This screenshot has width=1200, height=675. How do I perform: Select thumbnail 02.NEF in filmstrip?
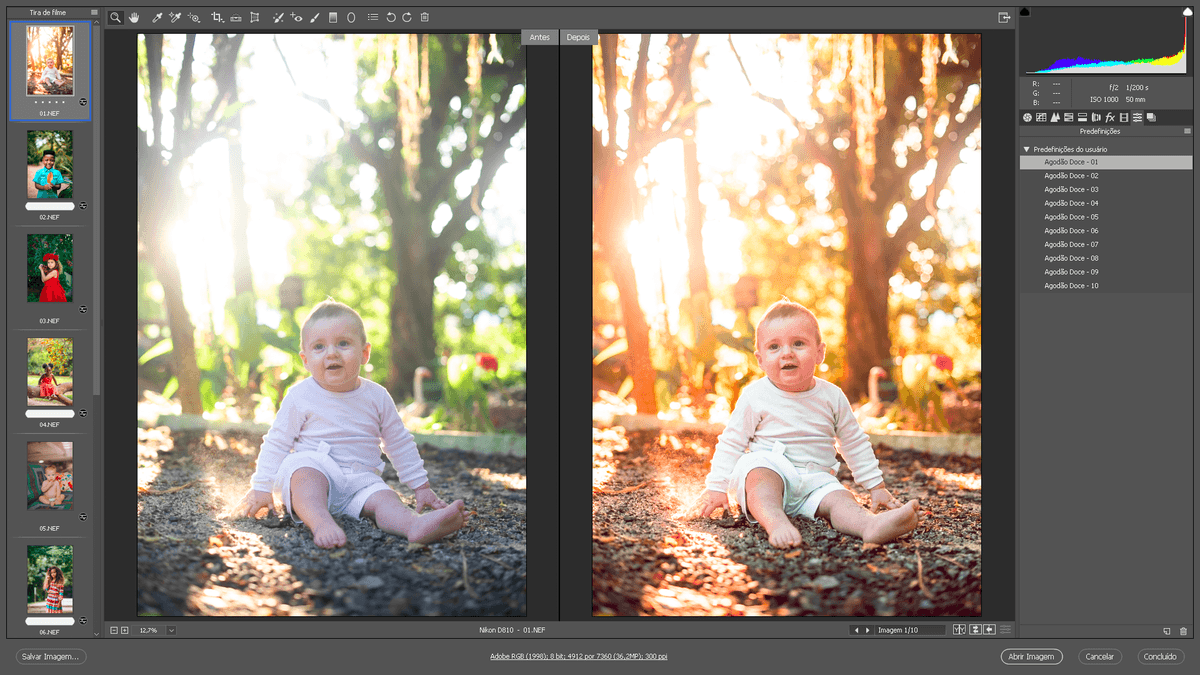pos(50,164)
